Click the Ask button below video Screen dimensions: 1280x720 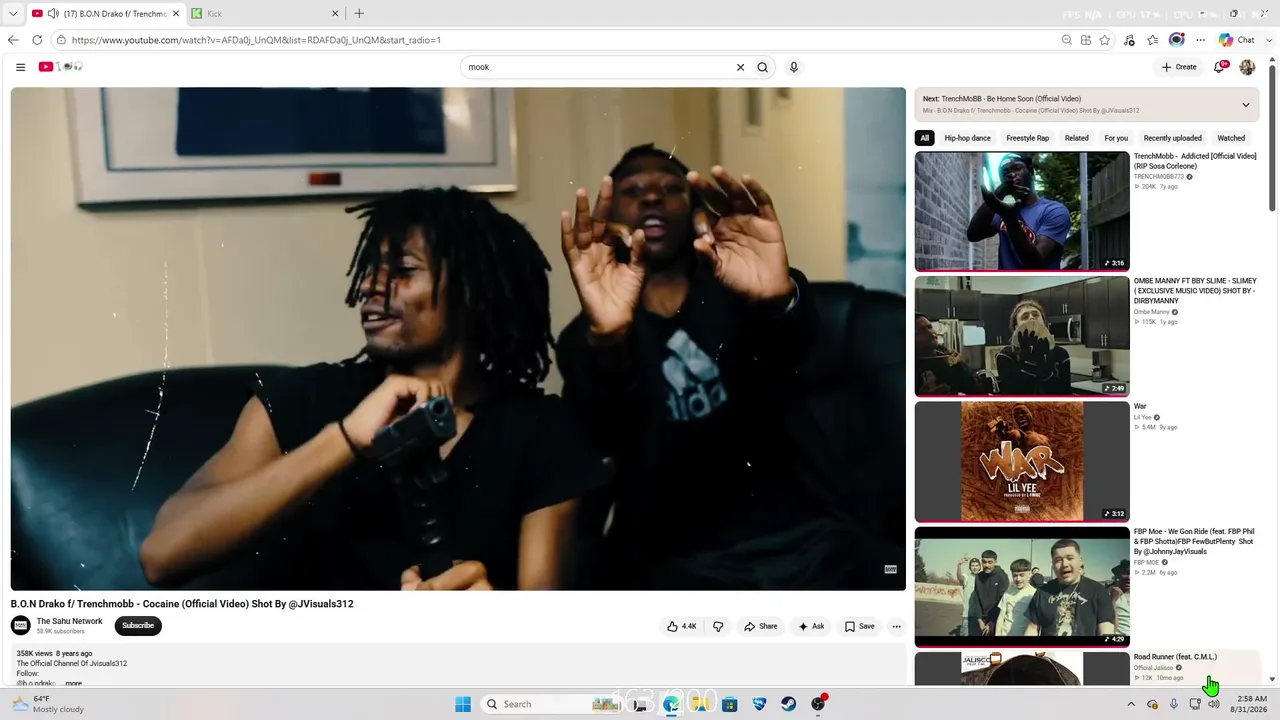tap(811, 626)
